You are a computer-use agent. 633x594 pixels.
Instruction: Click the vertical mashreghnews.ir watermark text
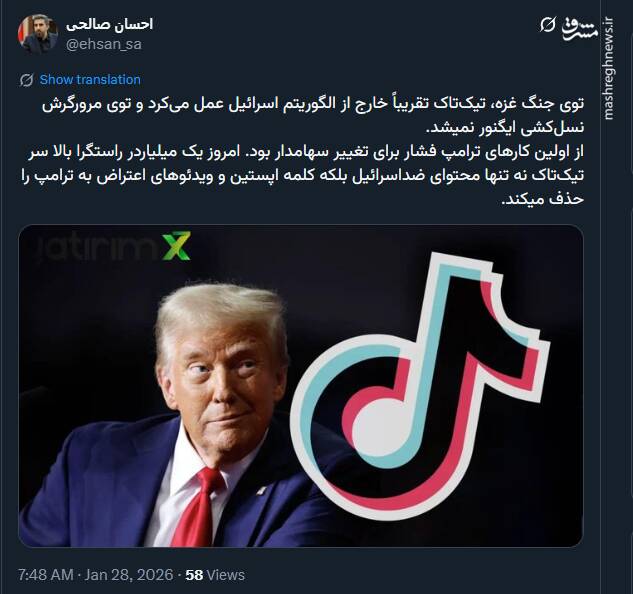pyautogui.click(x=609, y=68)
